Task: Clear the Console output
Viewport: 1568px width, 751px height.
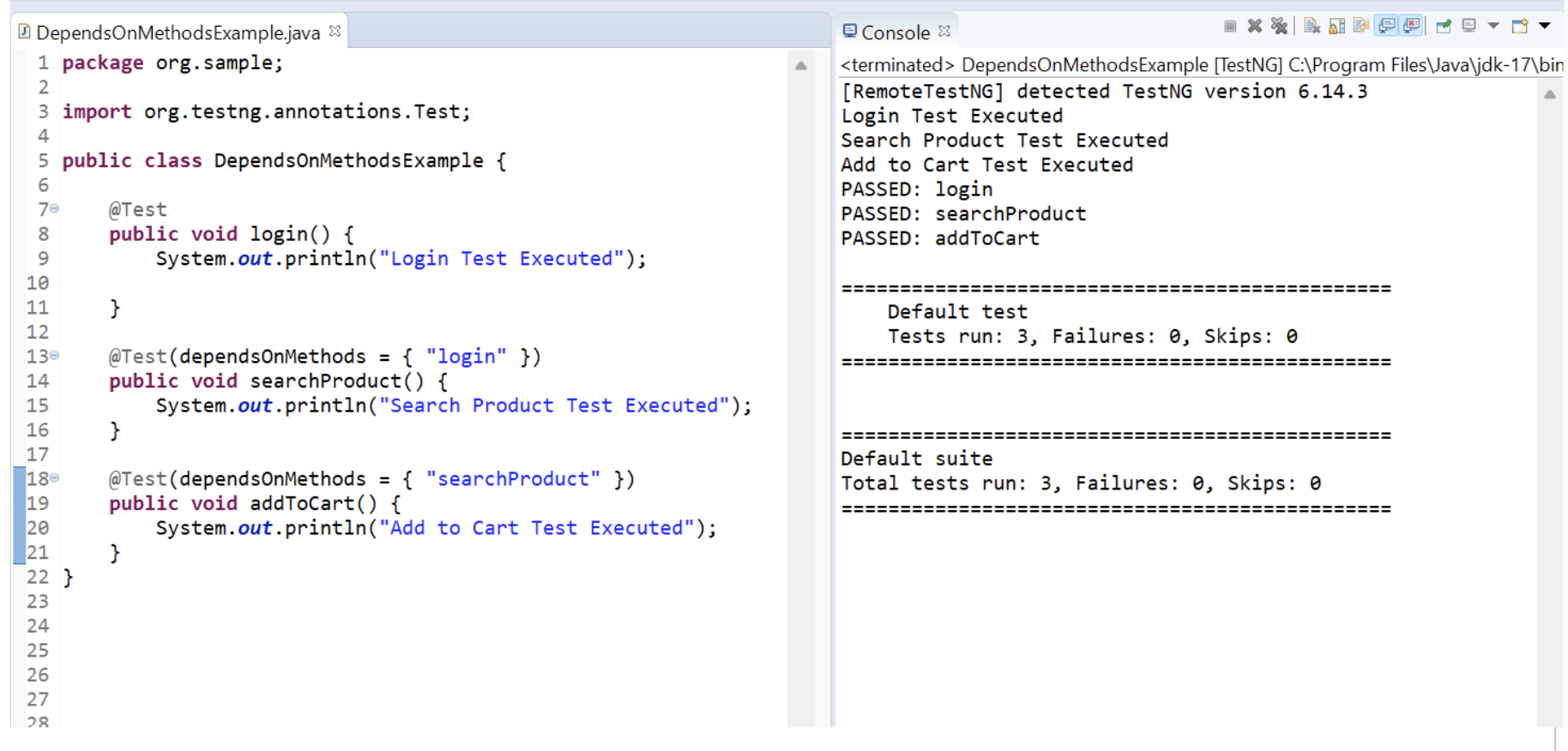Action: tap(1312, 26)
